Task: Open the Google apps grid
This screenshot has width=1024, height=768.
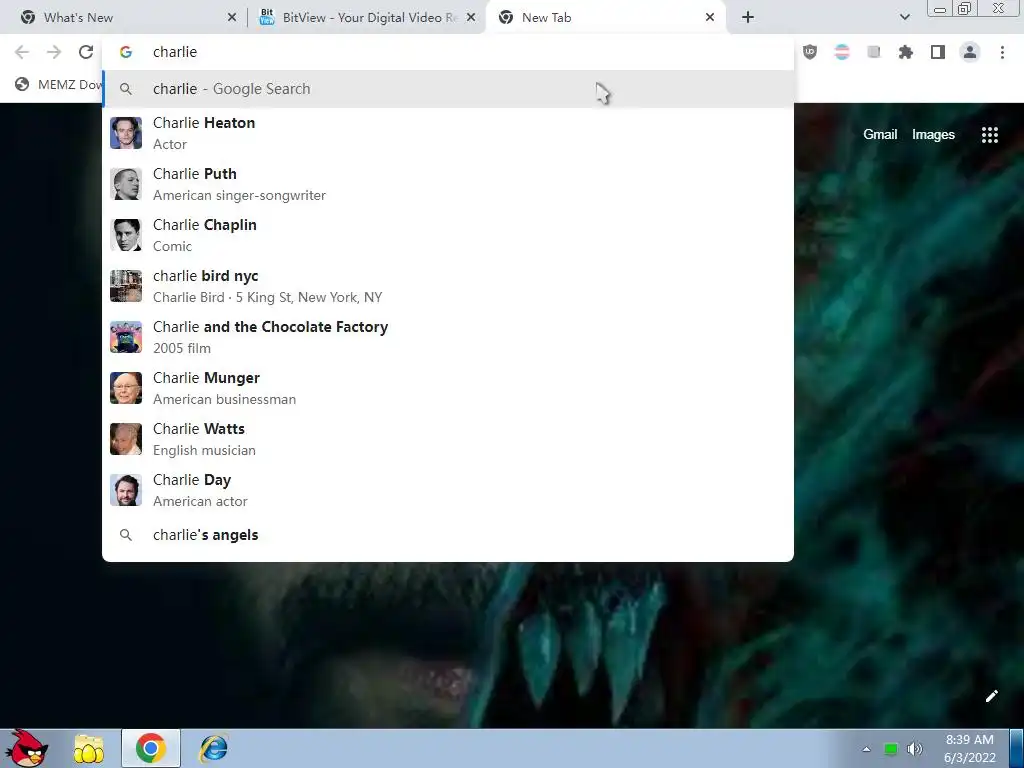Action: pos(989,135)
